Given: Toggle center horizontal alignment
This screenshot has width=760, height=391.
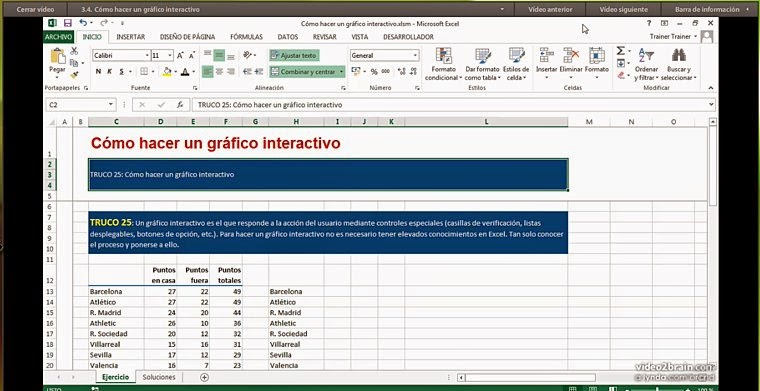Looking at the screenshot, I should click(219, 71).
